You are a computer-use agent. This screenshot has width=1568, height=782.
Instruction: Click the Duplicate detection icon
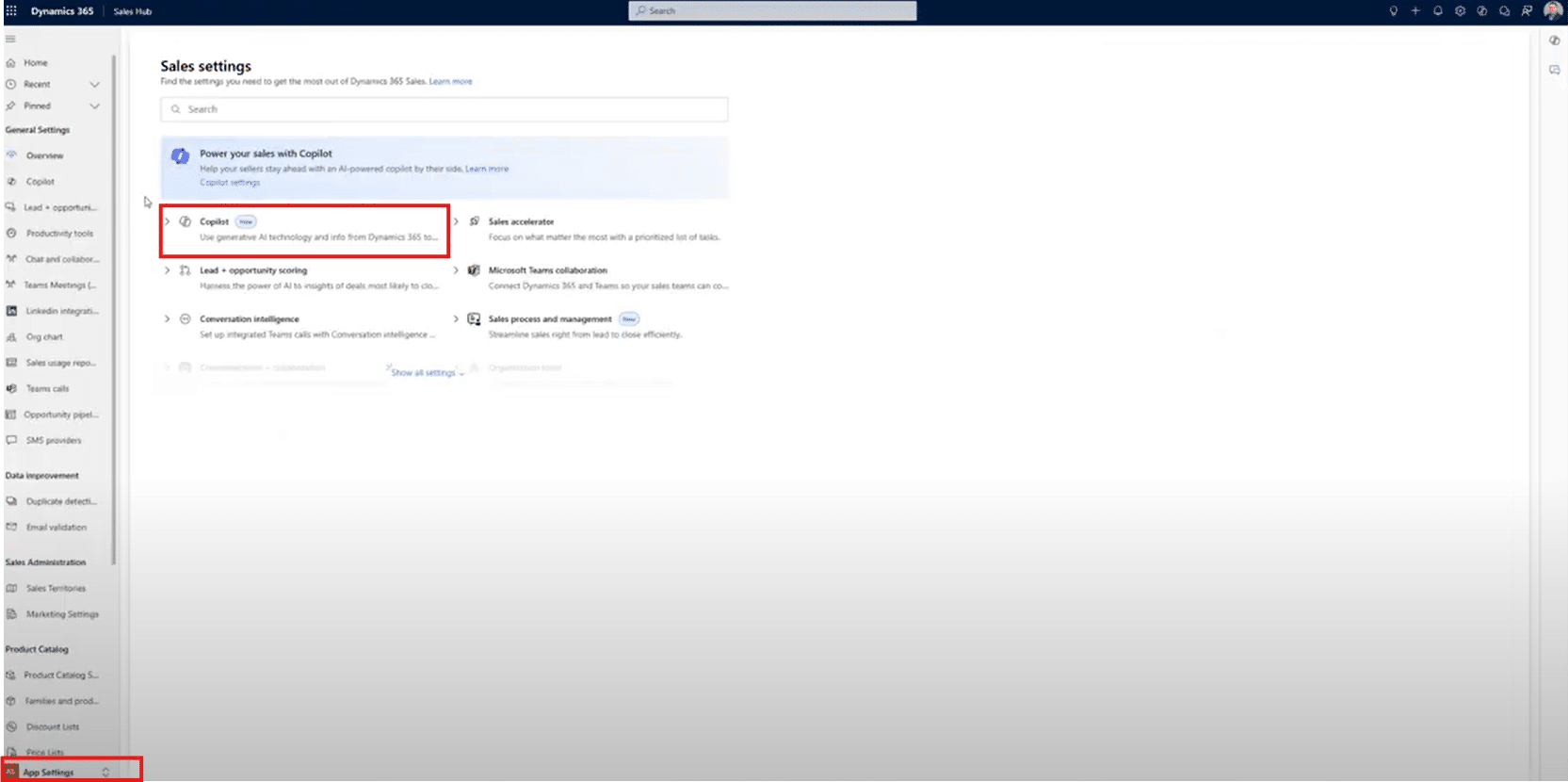pos(11,501)
